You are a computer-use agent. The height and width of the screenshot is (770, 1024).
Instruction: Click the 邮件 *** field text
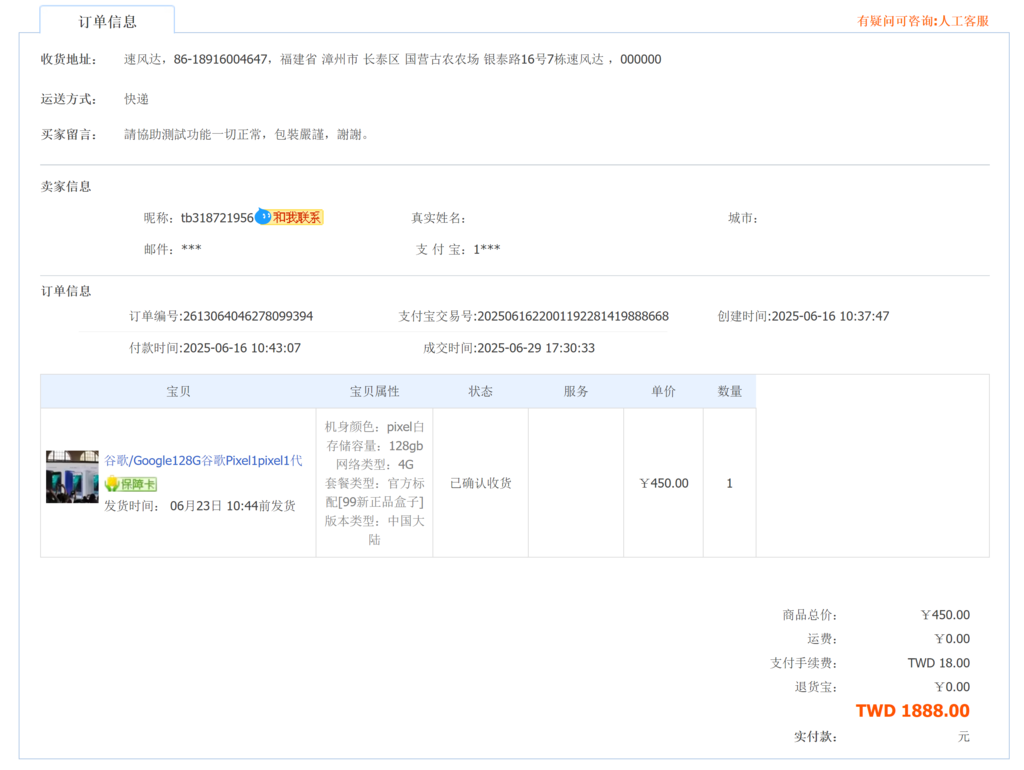click(x=172, y=249)
